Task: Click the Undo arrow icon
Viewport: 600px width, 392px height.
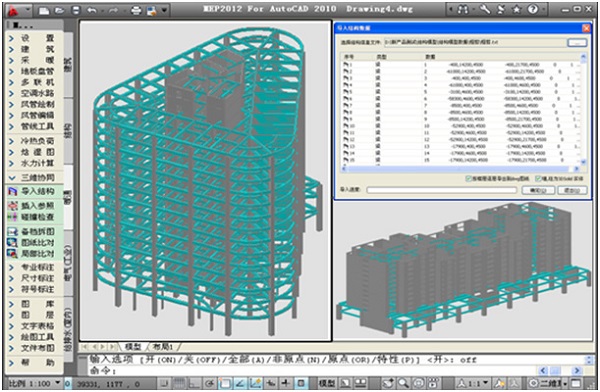Action: pos(91,10)
